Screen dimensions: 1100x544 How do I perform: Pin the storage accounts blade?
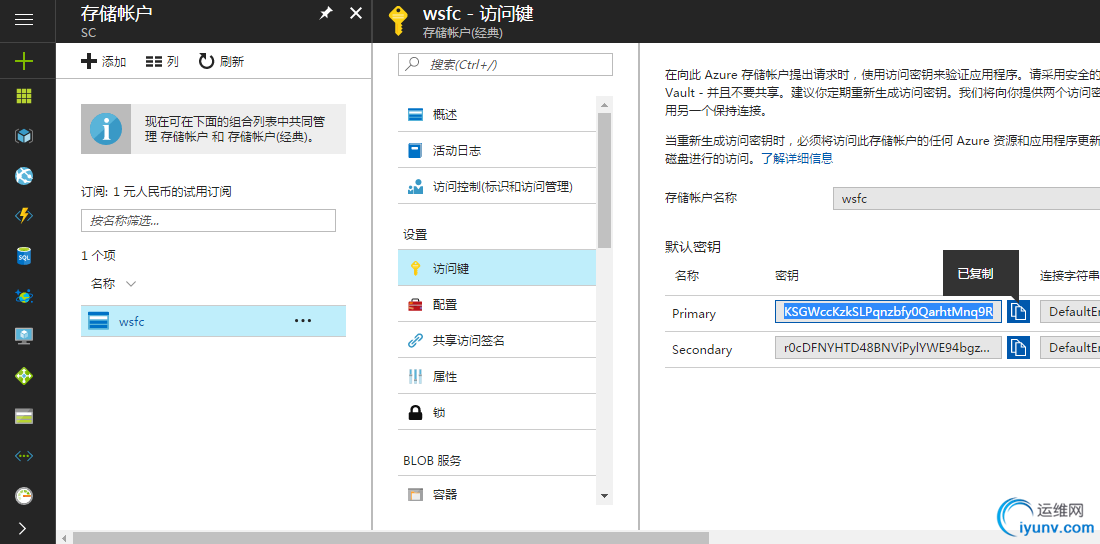click(x=326, y=13)
